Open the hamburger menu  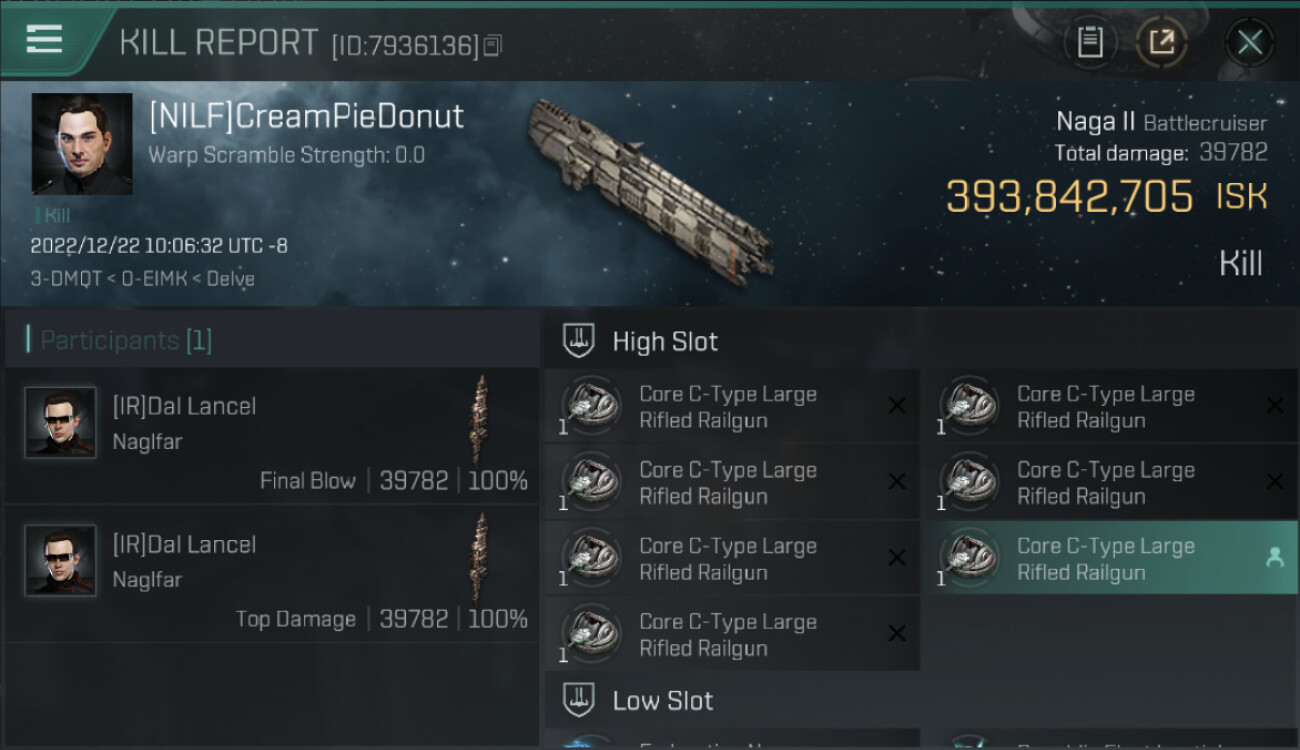tap(44, 40)
